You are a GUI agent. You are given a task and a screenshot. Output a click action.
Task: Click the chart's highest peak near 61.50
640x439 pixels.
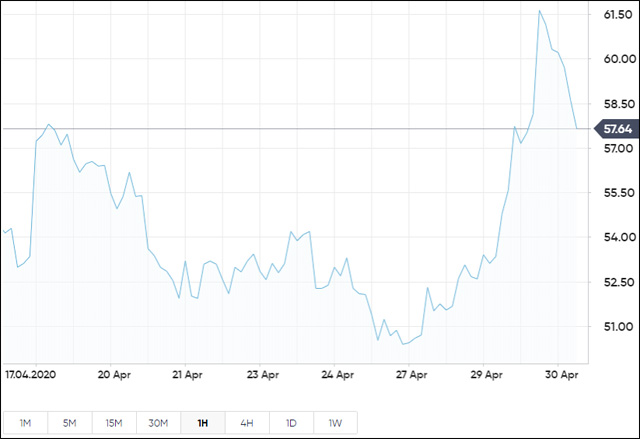pos(540,11)
